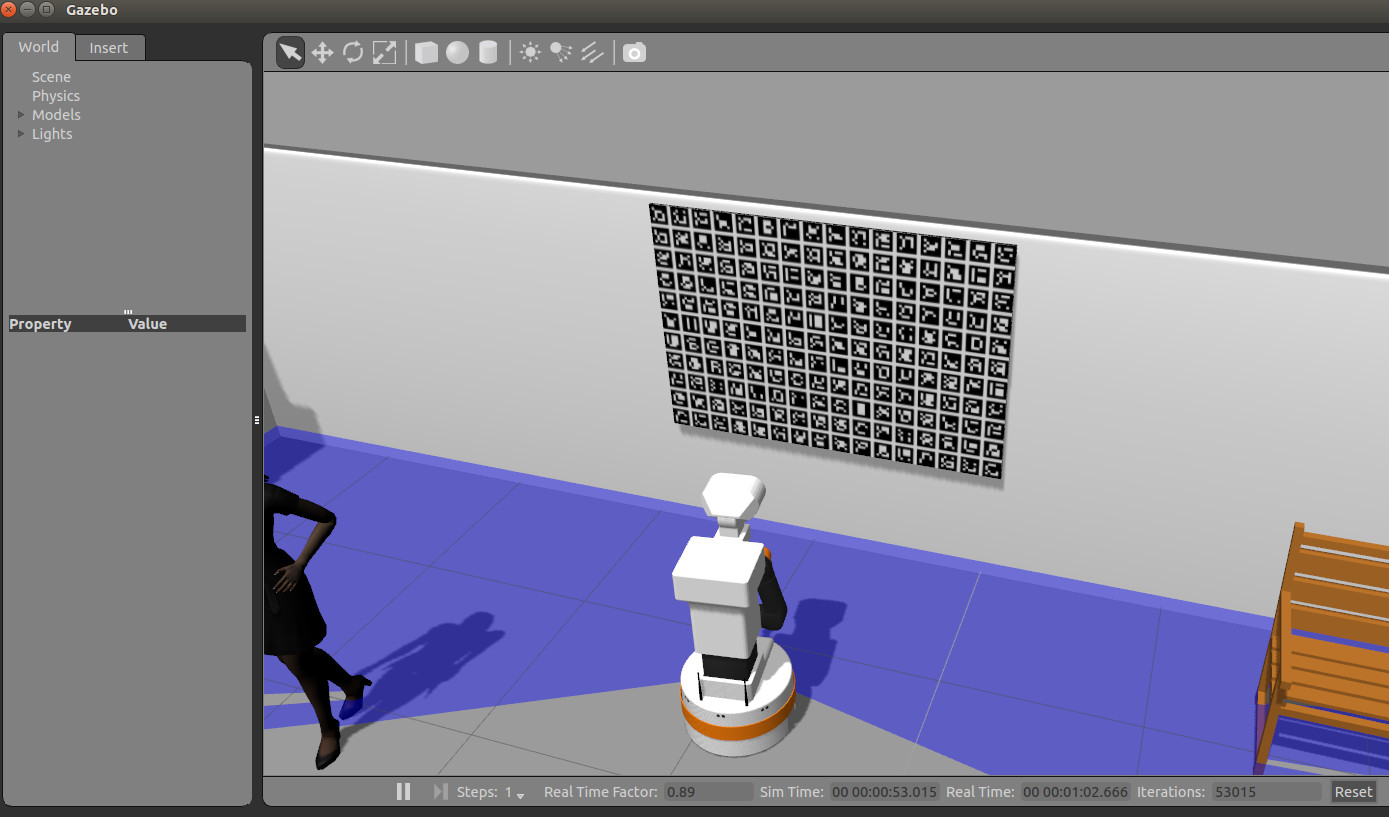This screenshot has width=1389, height=817.
Task: Expand the Lights tree node
Action: tap(21, 134)
